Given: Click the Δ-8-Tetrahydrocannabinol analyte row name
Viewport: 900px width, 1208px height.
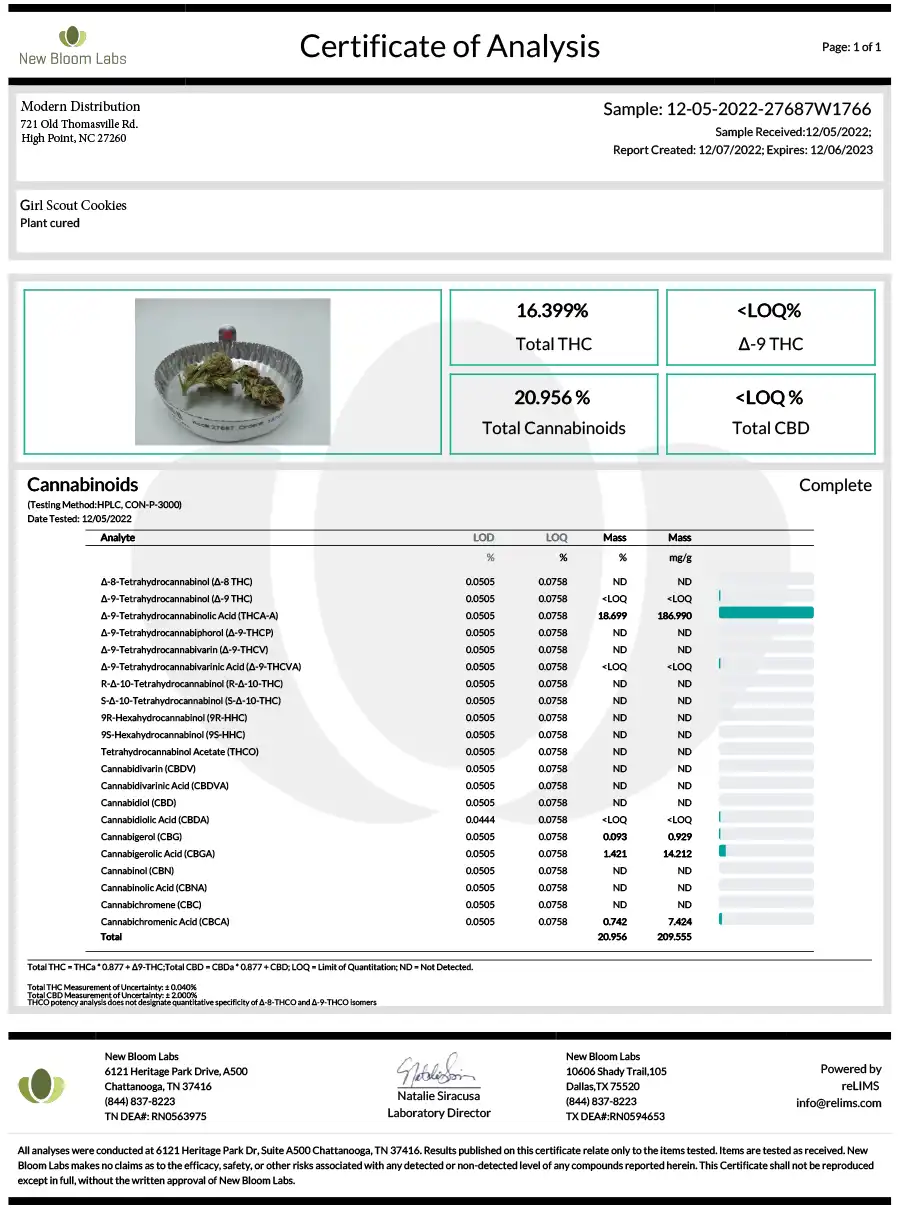Looking at the screenshot, I should 176,581.
